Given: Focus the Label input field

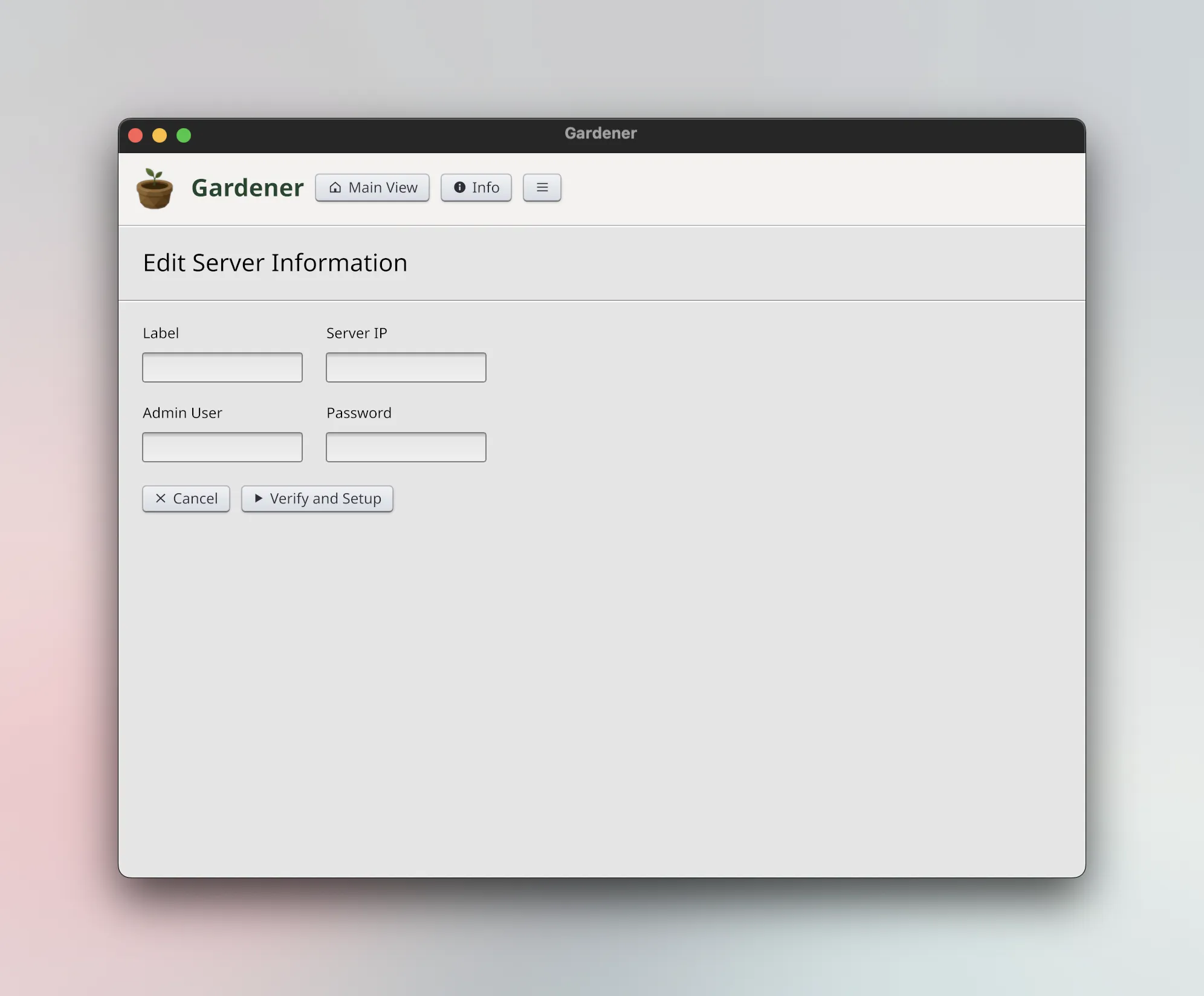Looking at the screenshot, I should click(x=222, y=367).
